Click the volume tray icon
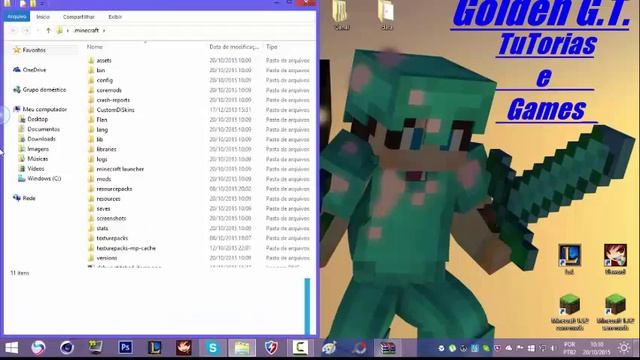 [x=553, y=348]
